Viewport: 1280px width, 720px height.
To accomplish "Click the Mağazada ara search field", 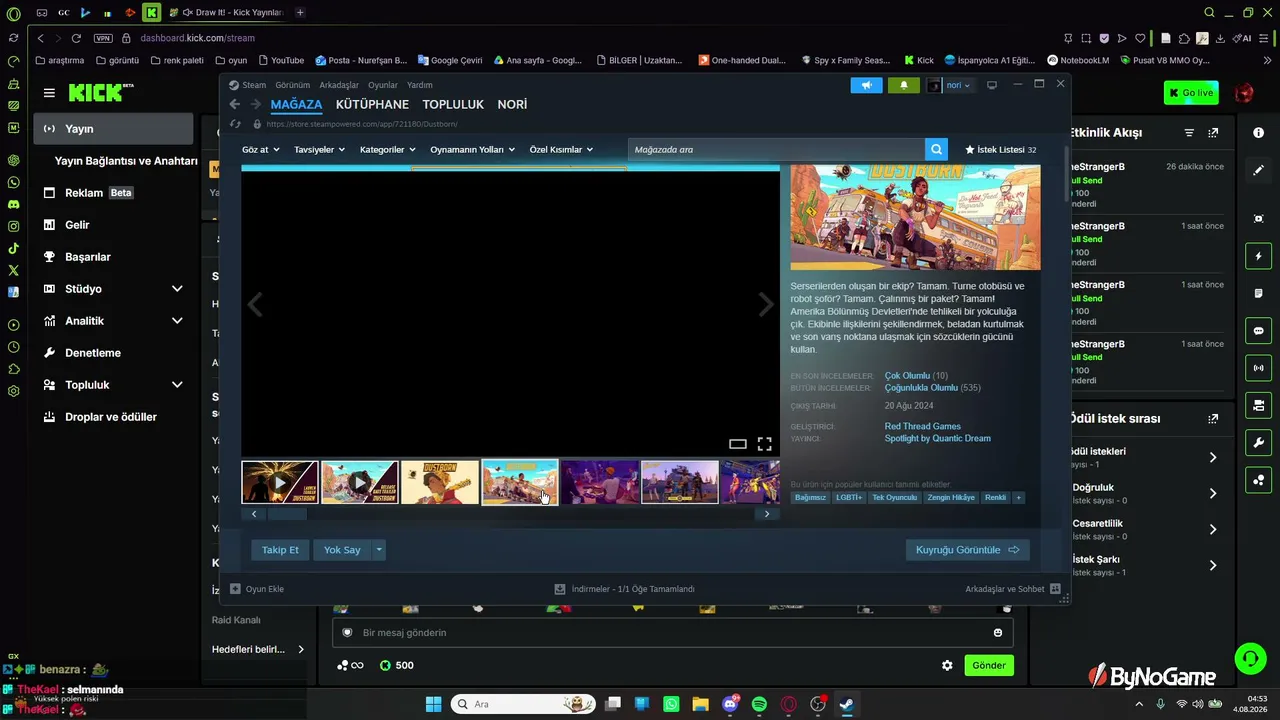I will (776, 149).
